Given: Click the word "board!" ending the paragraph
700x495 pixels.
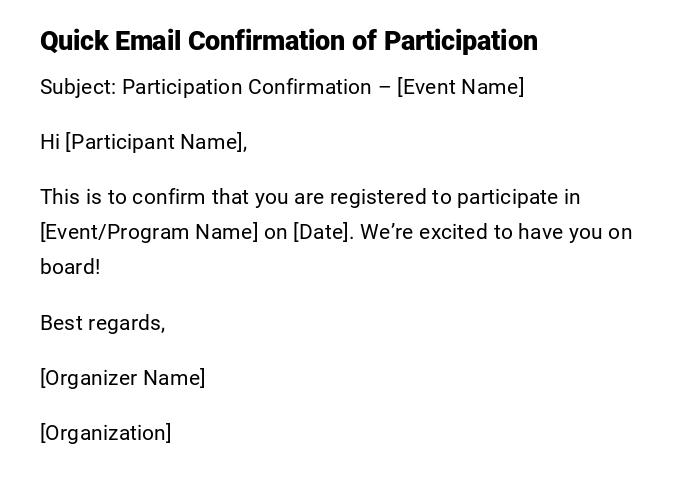Looking at the screenshot, I should 70,267.
